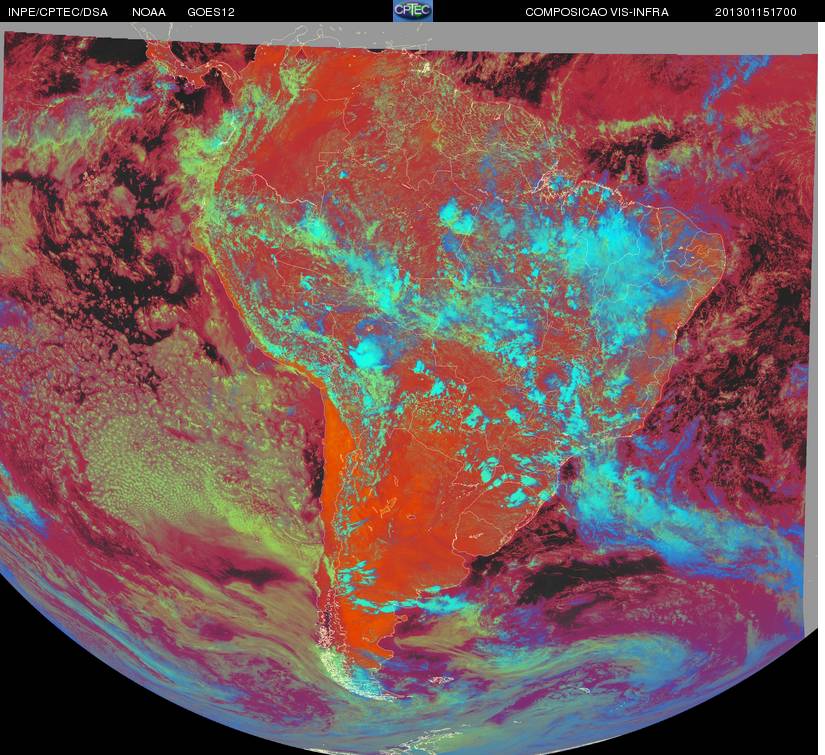Click the INPE/CPTEC/DSA header text
Image resolution: width=825 pixels, height=755 pixels.
[58, 12]
